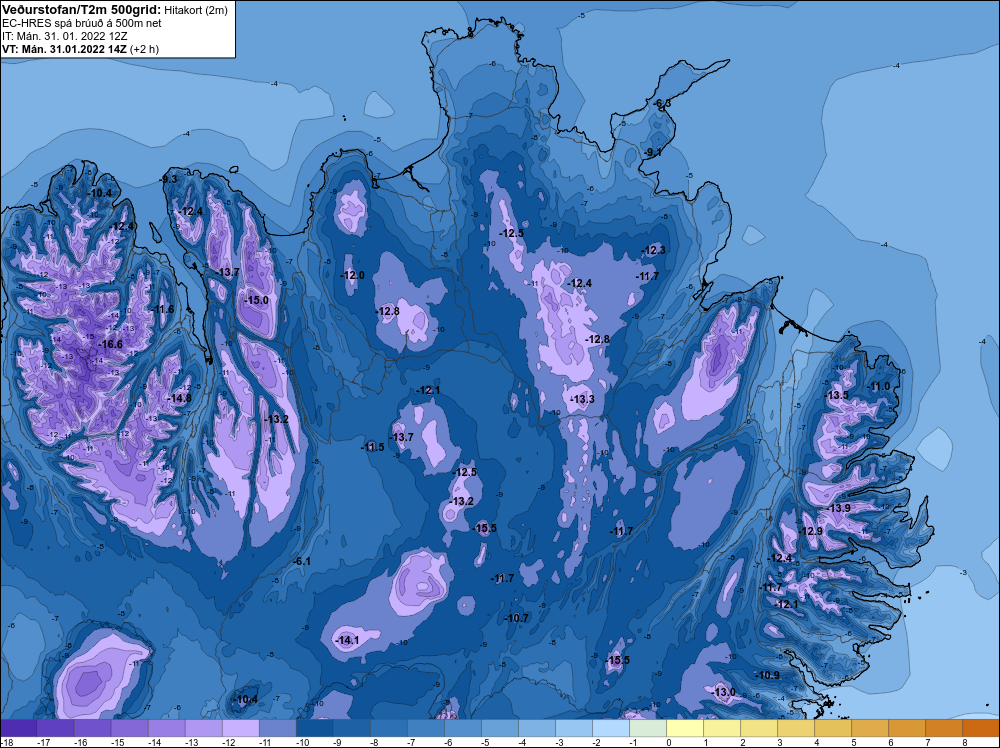Click the temperature value -16.6 on the map
1000x748 pixels.
tap(110, 344)
